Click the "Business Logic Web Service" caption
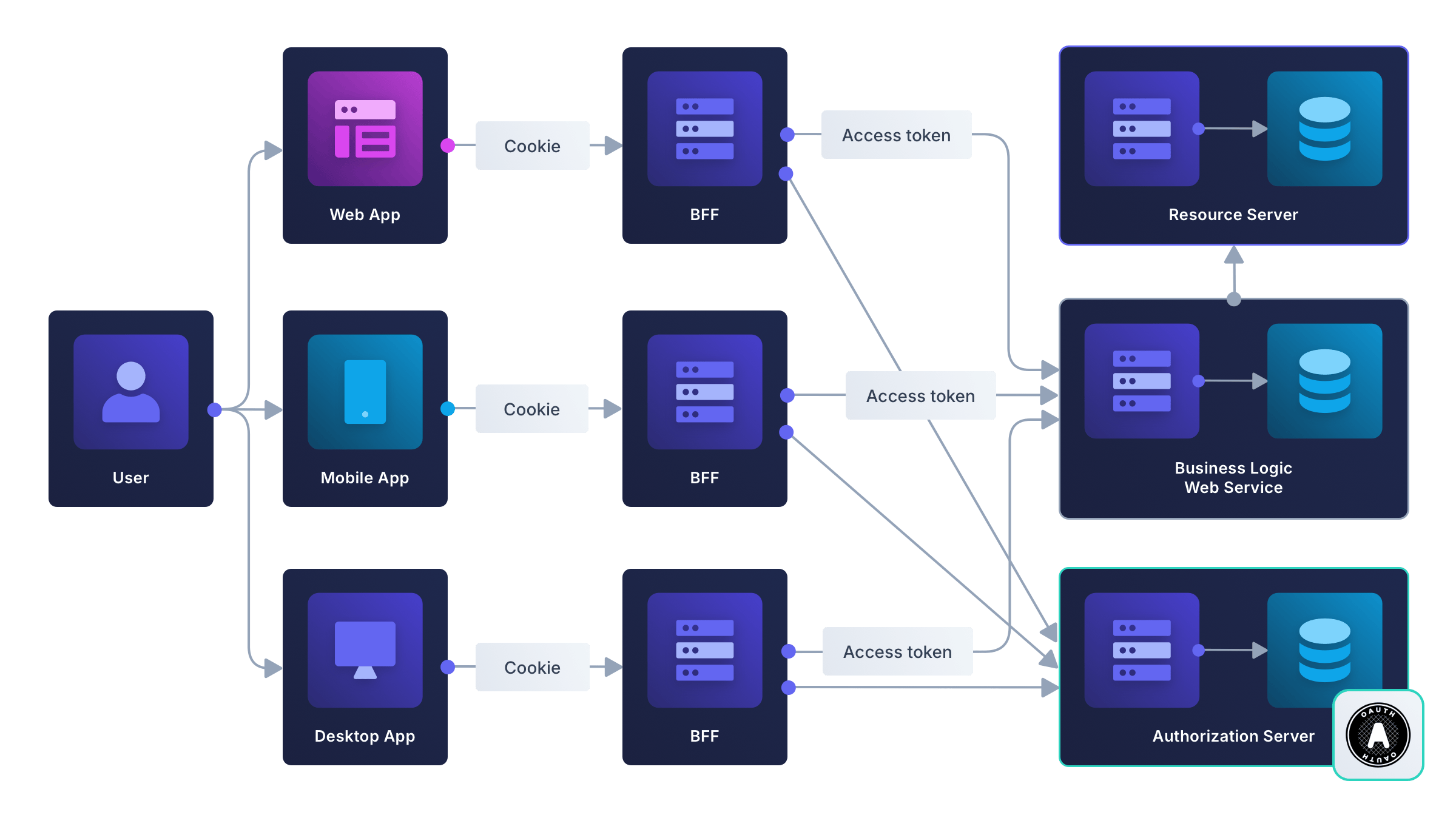The height and width of the screenshot is (815, 1456). (1234, 478)
